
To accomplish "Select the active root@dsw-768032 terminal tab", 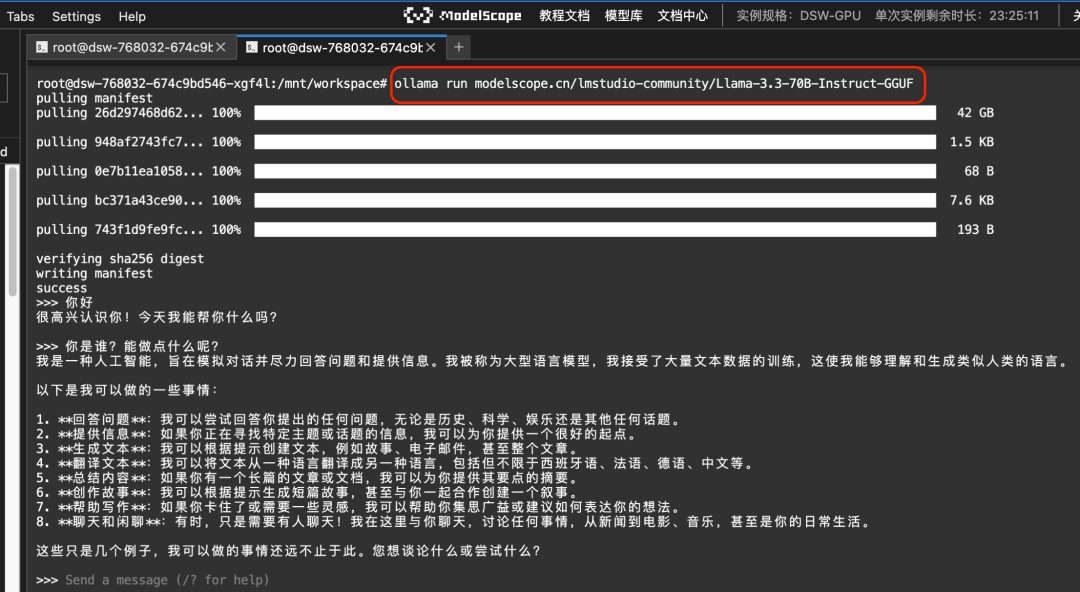I will (341, 47).
